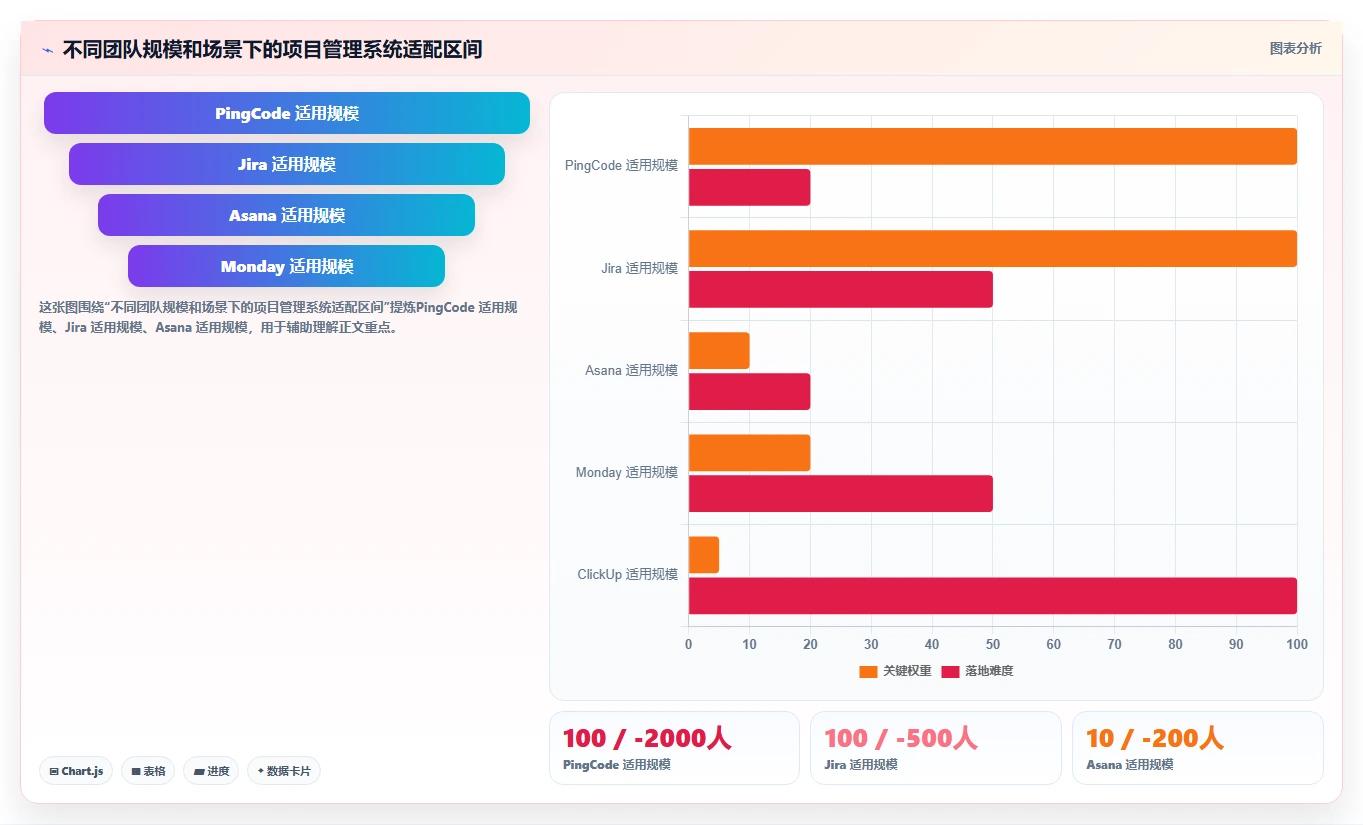Screen dimensions: 1363x825
Task: Click the 100 / -500人 data card value
Action: point(901,738)
